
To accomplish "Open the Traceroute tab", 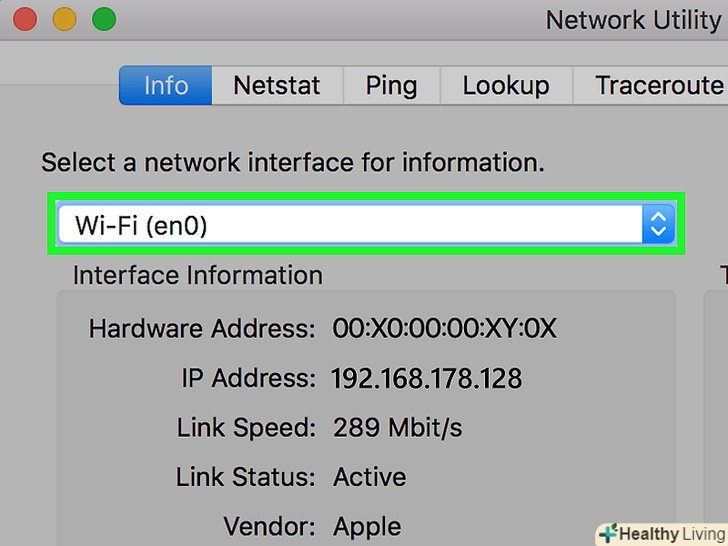I will pos(655,85).
